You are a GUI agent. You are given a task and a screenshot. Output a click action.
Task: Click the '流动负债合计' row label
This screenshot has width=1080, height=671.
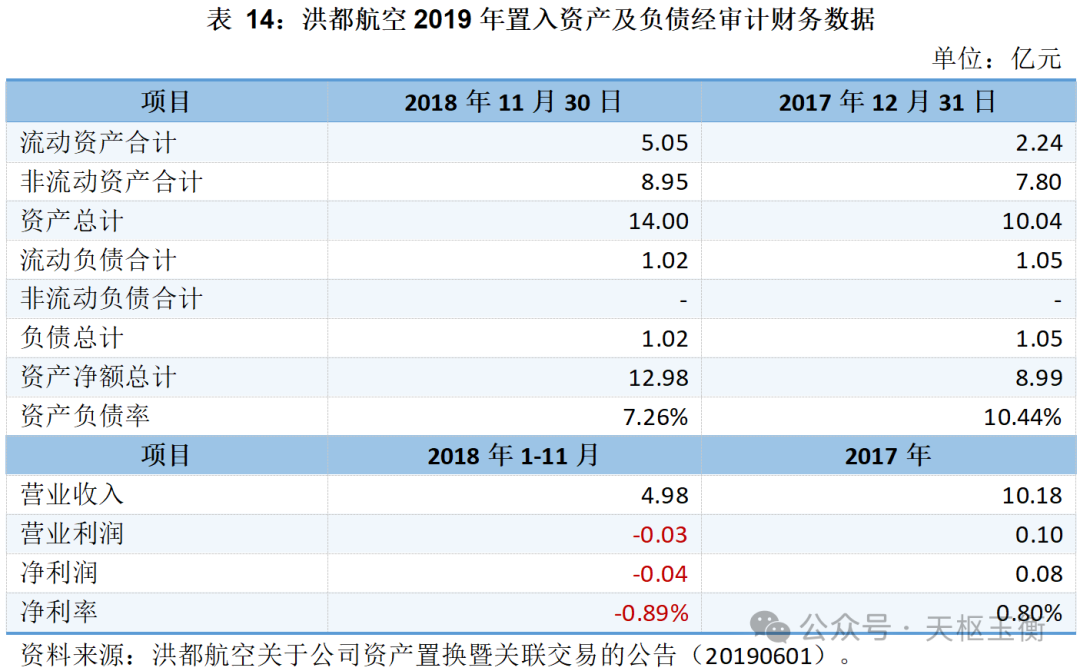pyautogui.click(x=98, y=260)
